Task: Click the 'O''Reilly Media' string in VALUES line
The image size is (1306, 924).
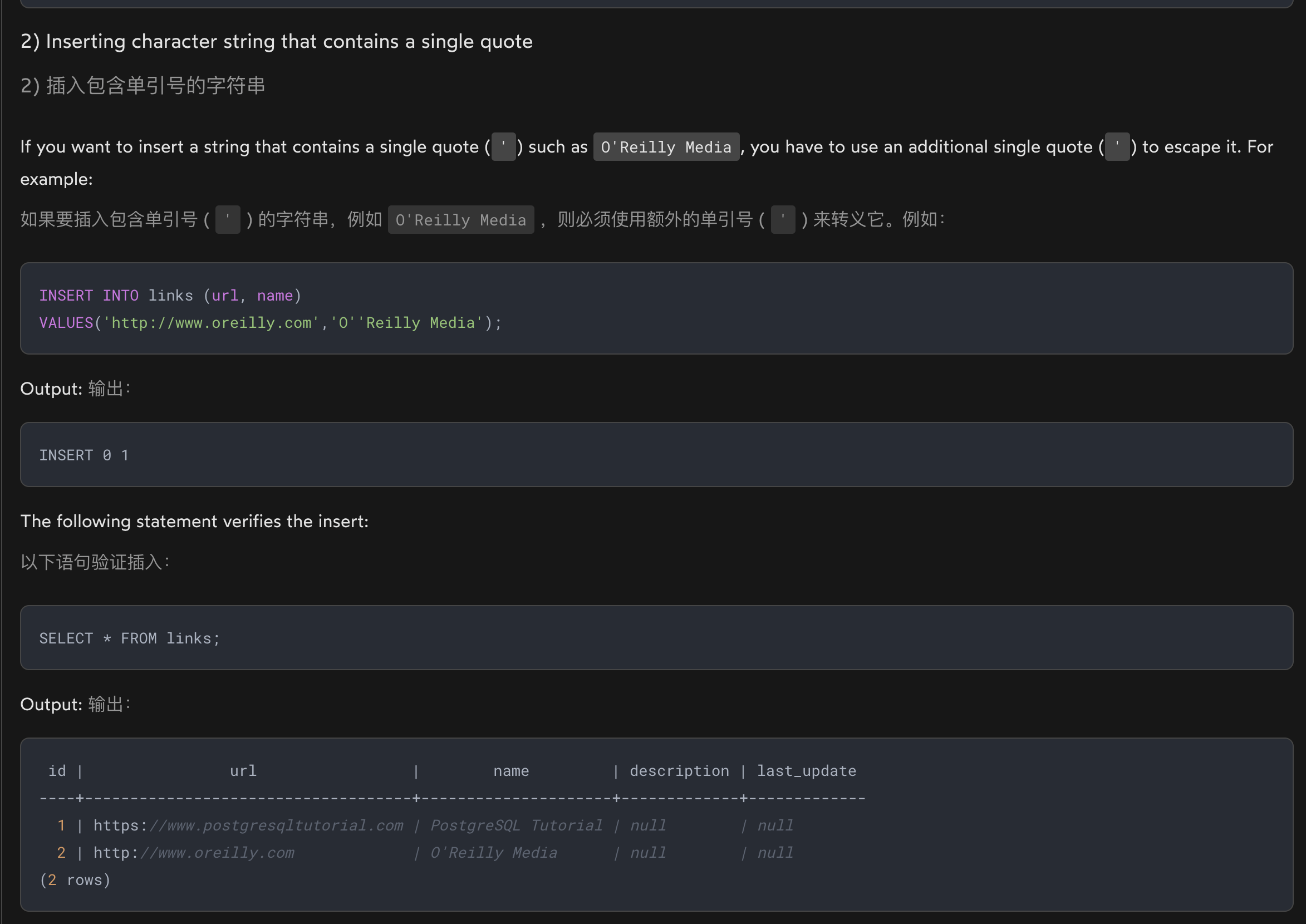Action: [x=406, y=323]
